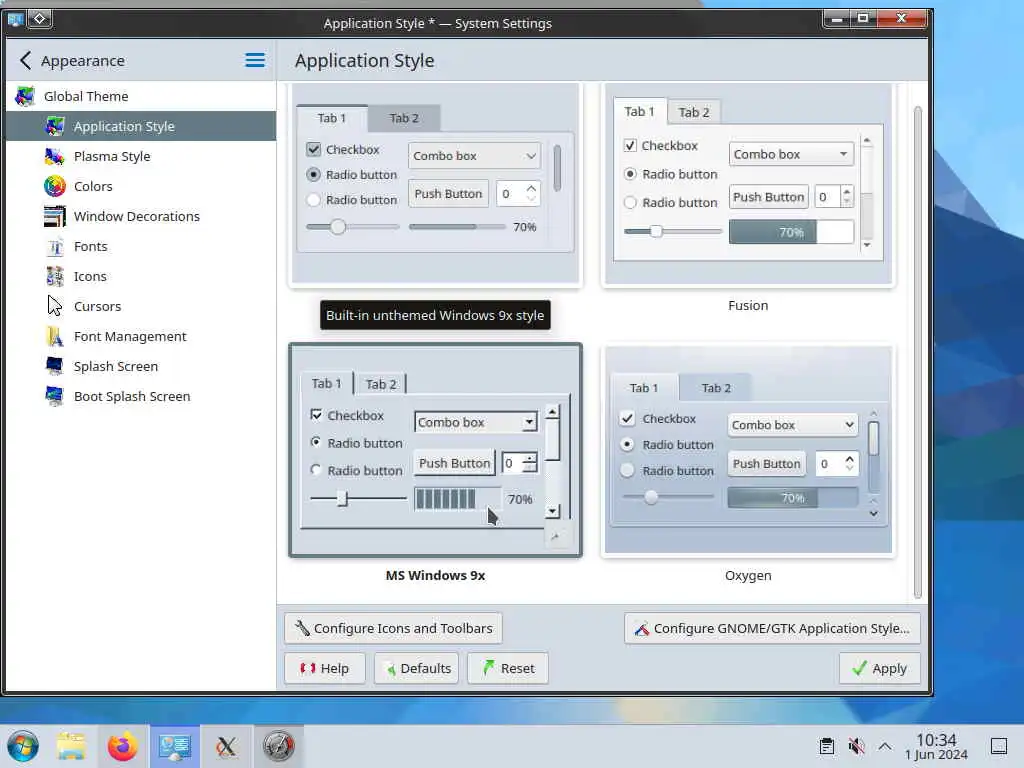1024x768 pixels.
Task: Select Tab 1 in the Fusion preview
Action: point(639,111)
